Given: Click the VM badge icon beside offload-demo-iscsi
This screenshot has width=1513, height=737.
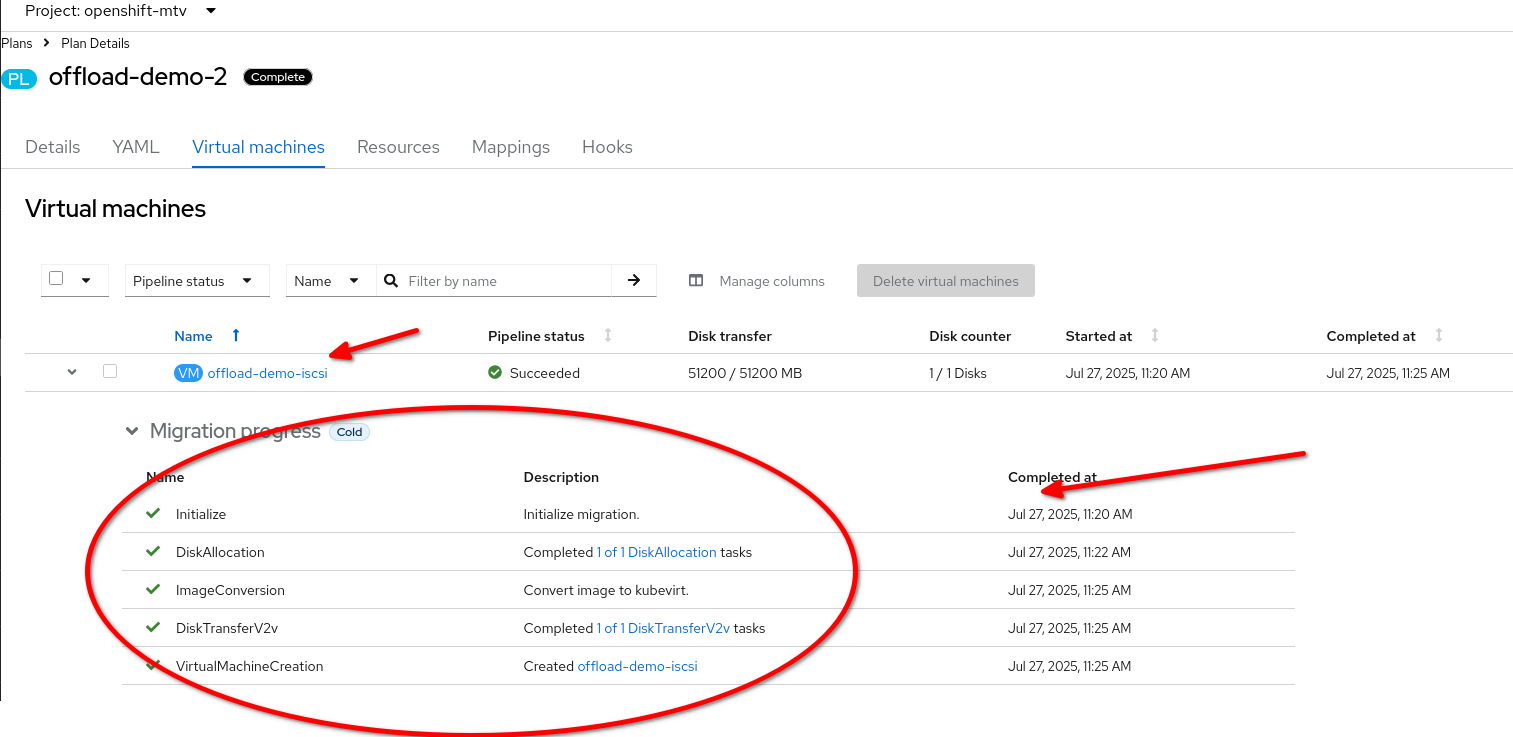Looking at the screenshot, I should coord(188,373).
